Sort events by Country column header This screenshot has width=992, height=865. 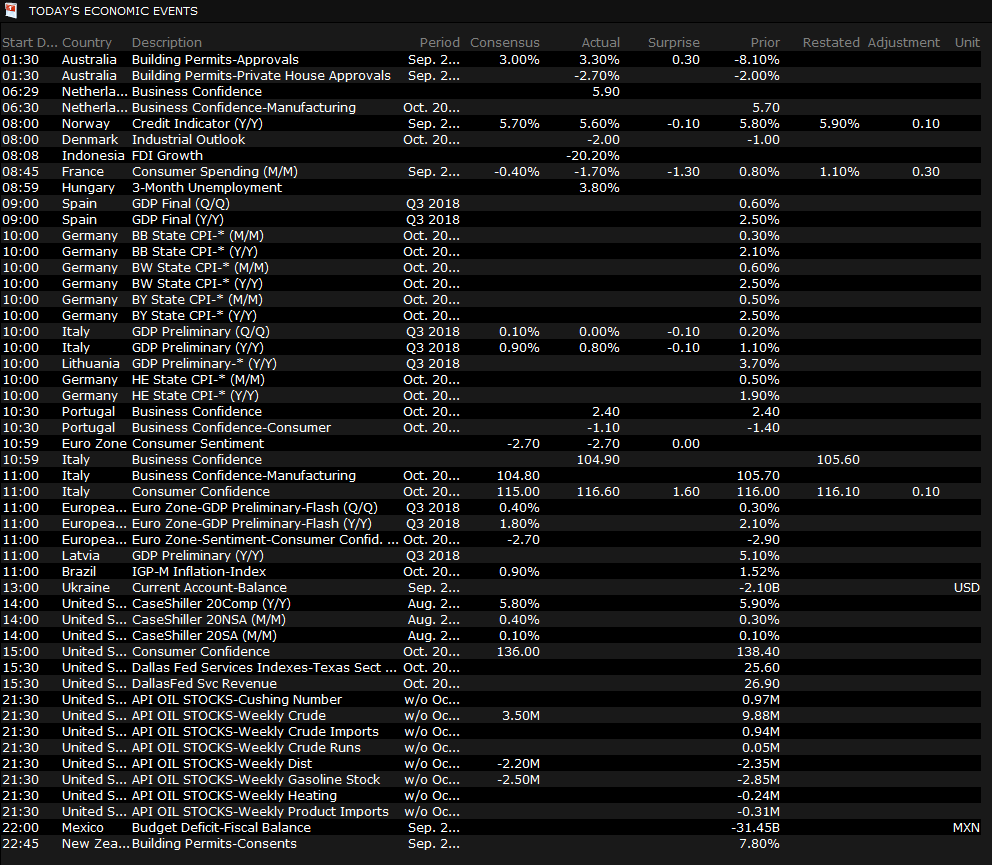pyautogui.click(x=87, y=43)
